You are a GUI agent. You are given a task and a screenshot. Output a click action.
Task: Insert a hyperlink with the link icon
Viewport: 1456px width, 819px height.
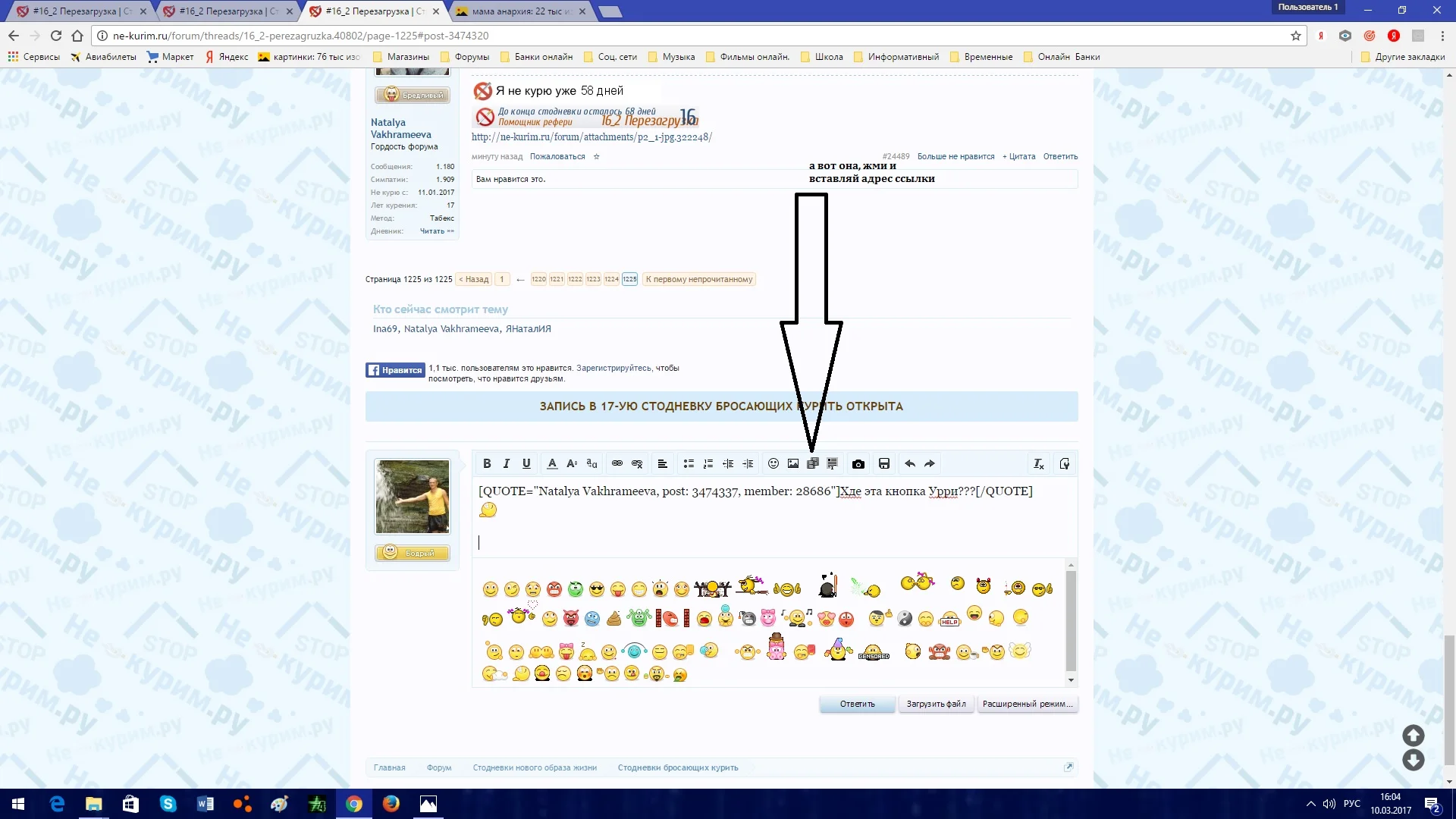[x=617, y=463]
